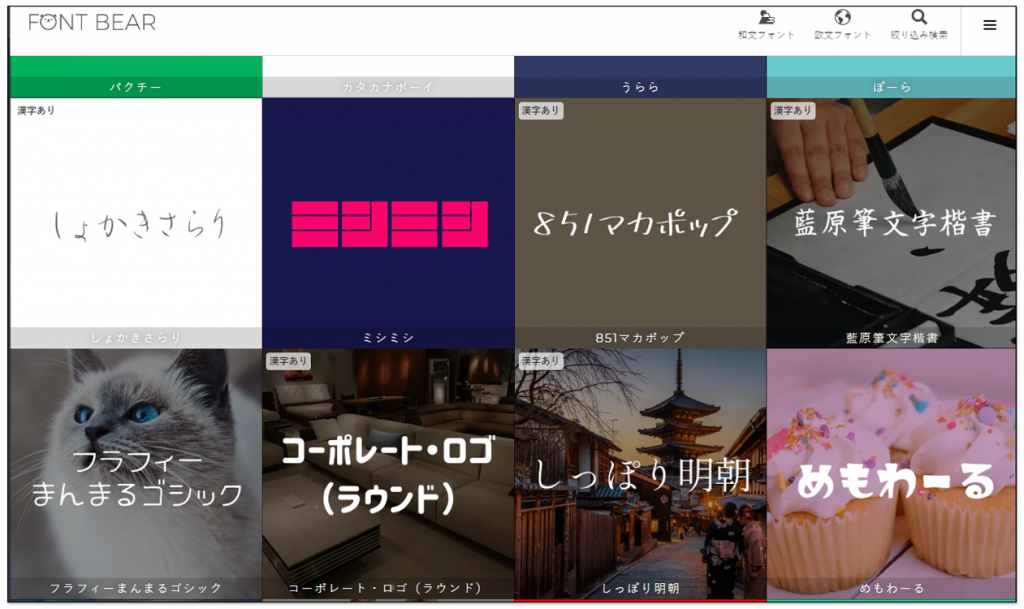Screen dimensions: 1024x609
Task: Open the しょかきさらり font preview
Action: [x=136, y=223]
